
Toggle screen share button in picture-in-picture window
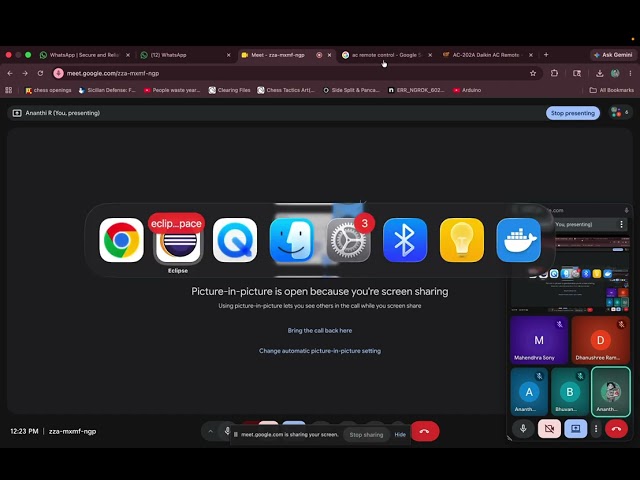click(x=576, y=429)
